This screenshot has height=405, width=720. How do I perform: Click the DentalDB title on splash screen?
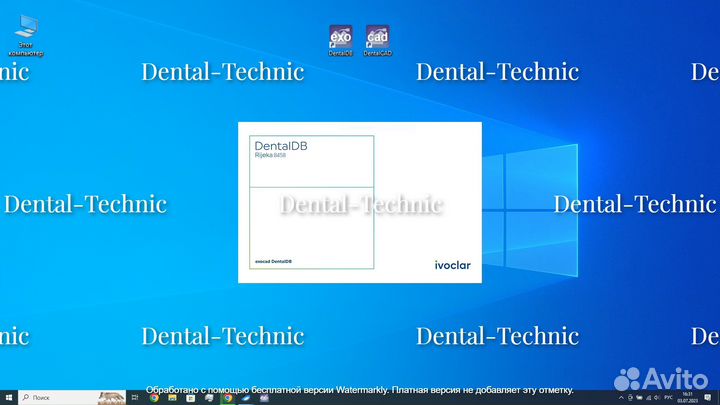[x=281, y=146]
